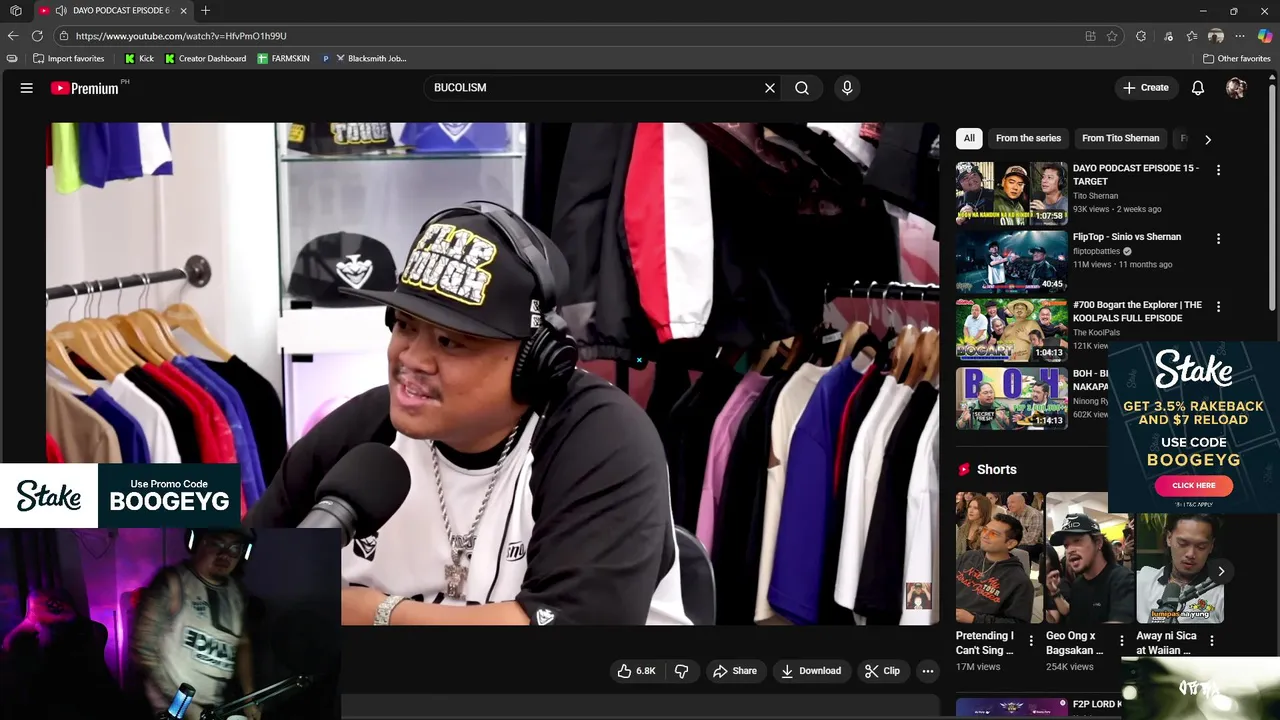Viewport: 1280px width, 720px height.
Task: Open options for Away ni Sica short
Action: [x=1212, y=641]
